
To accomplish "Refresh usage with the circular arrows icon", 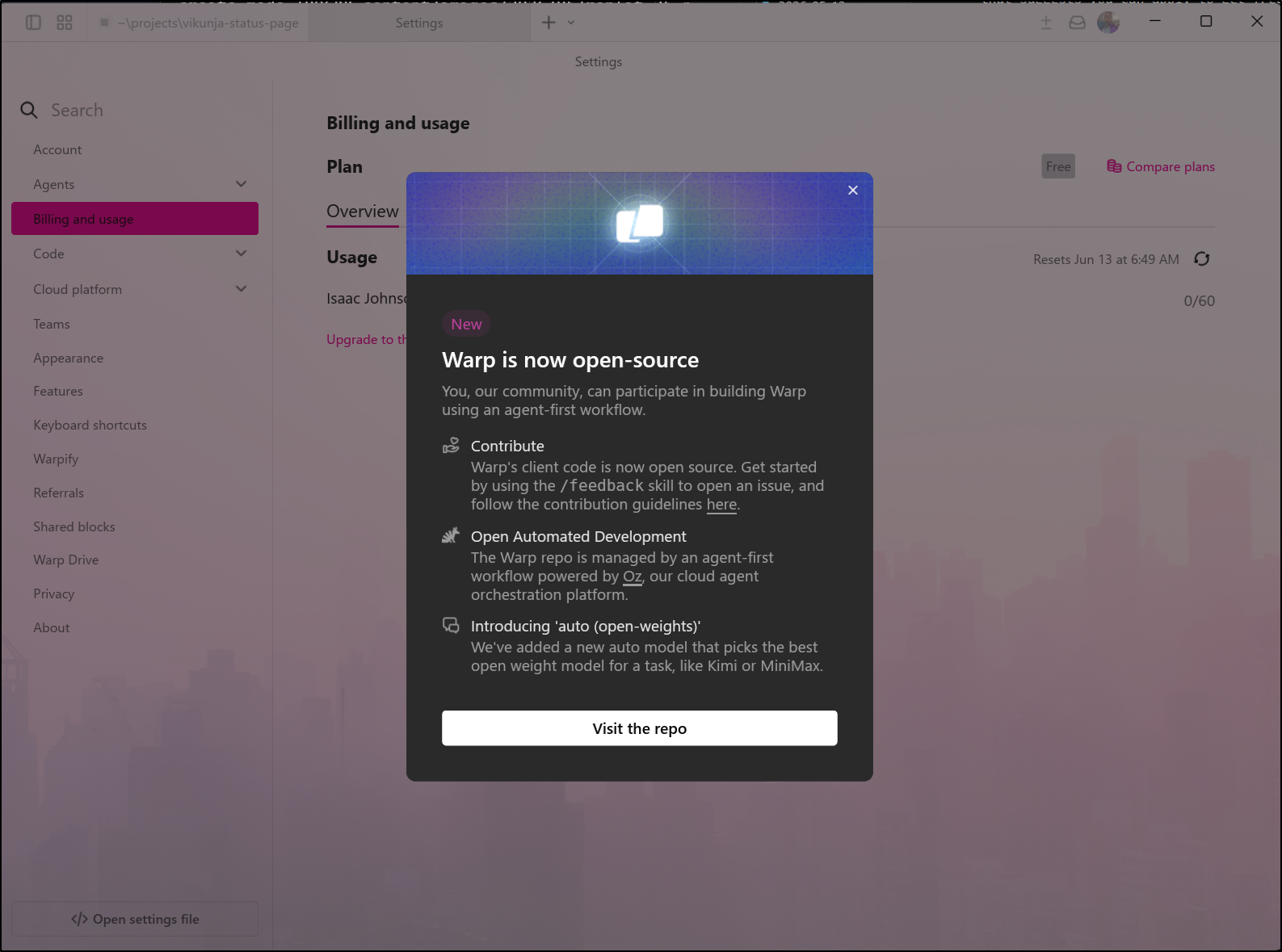I will [x=1202, y=259].
